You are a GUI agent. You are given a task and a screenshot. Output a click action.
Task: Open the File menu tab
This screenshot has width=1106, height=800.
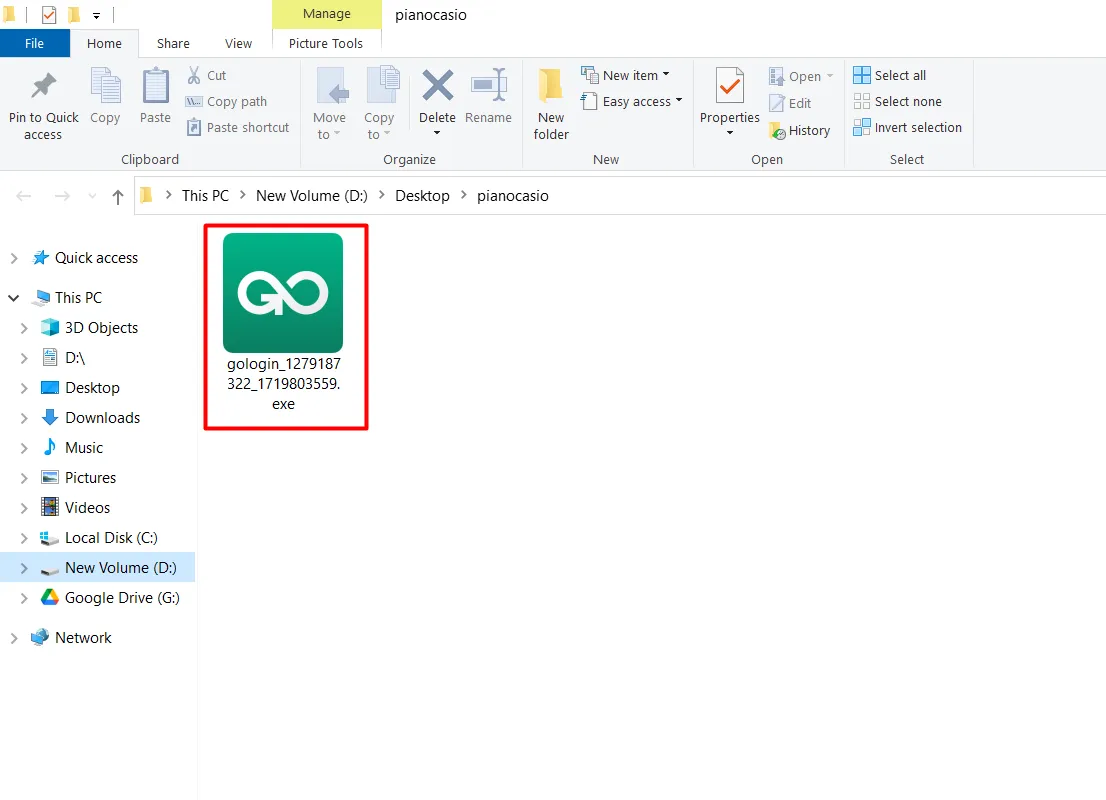[34, 44]
